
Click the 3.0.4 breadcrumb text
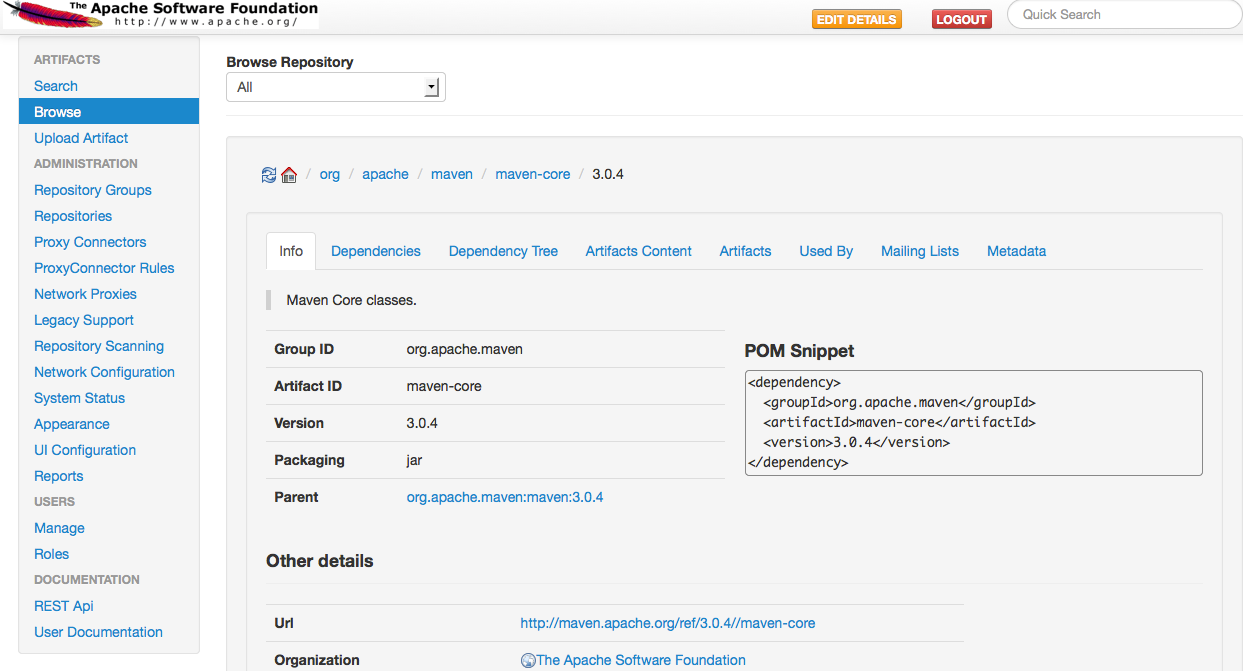click(x=608, y=174)
